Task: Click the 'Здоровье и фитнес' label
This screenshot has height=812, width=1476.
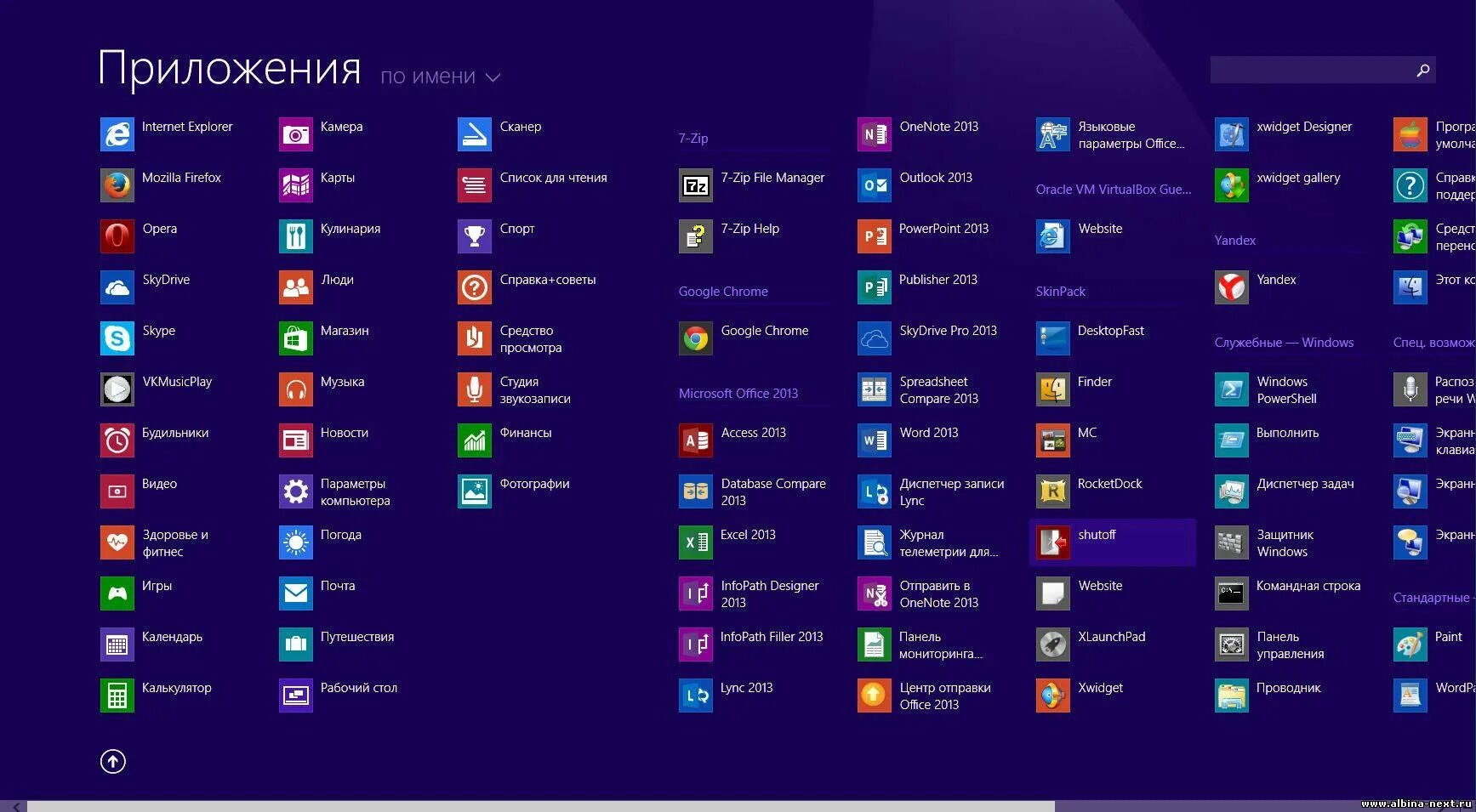Action: (175, 543)
